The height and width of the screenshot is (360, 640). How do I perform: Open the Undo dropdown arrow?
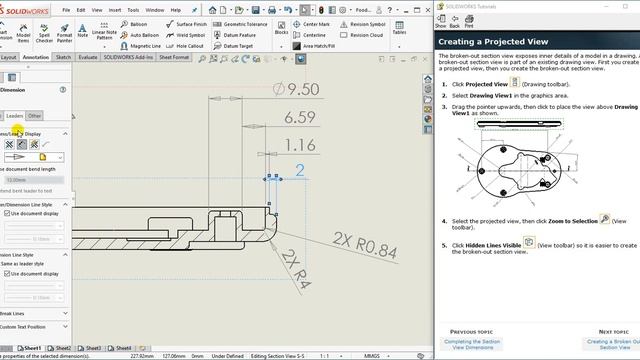296,10
